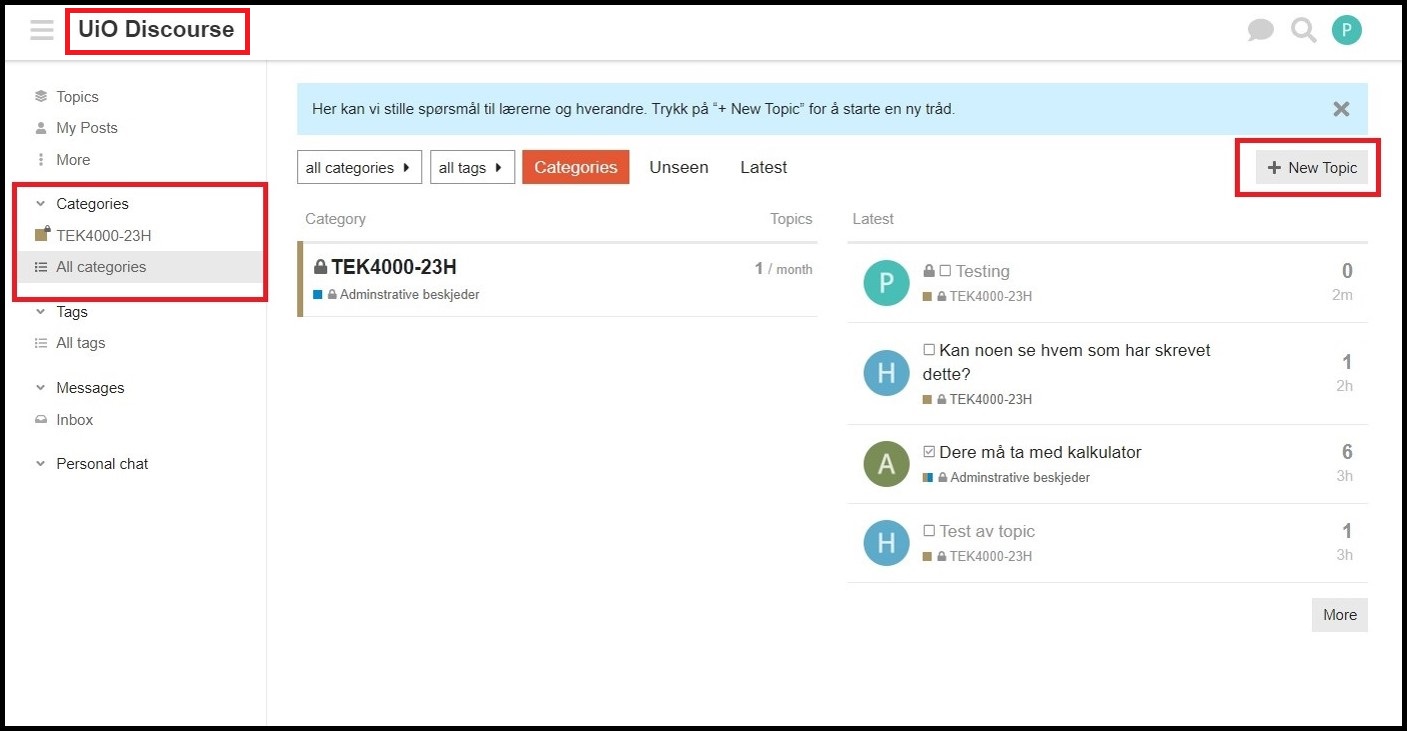Click reply count 6 on kalkulator topic

(1347, 452)
